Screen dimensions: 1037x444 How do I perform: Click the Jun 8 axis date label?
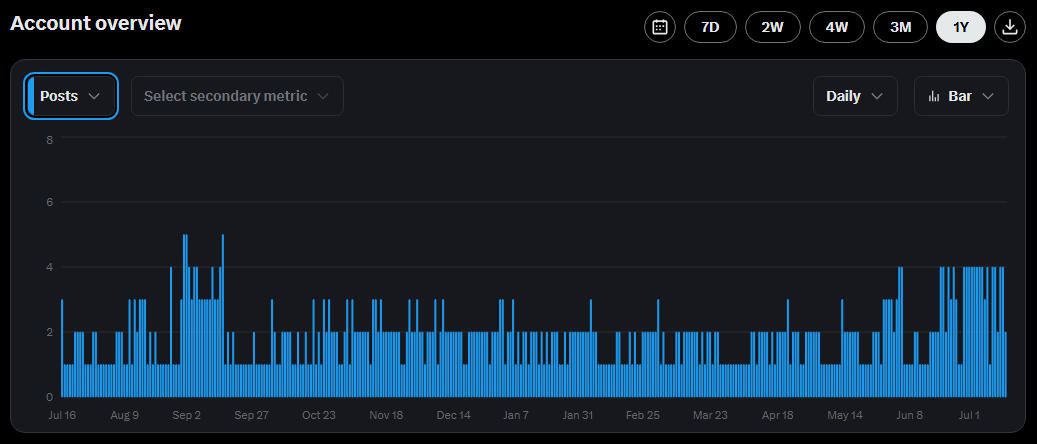click(910, 414)
